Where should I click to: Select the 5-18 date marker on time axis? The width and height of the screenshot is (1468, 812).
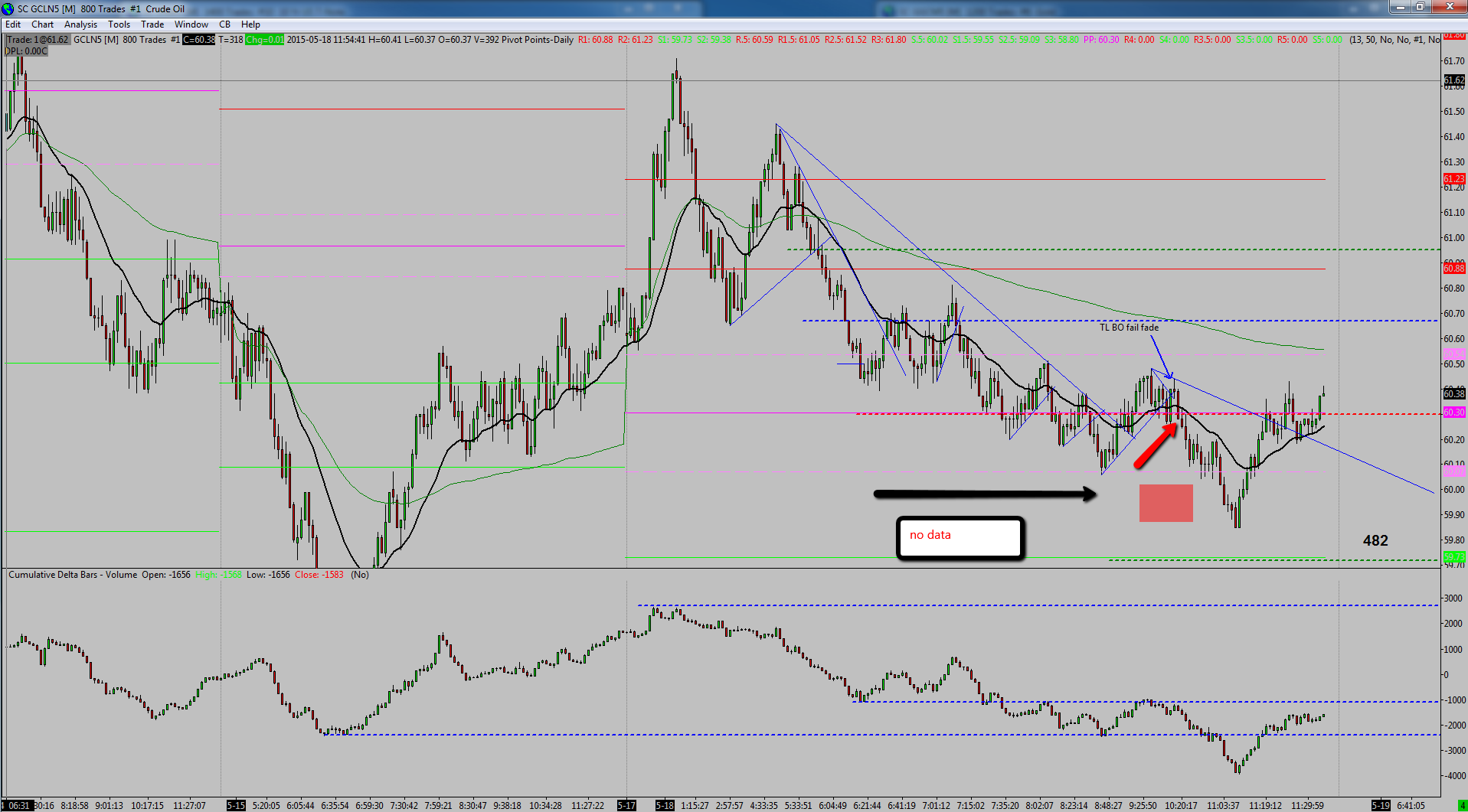tap(665, 805)
